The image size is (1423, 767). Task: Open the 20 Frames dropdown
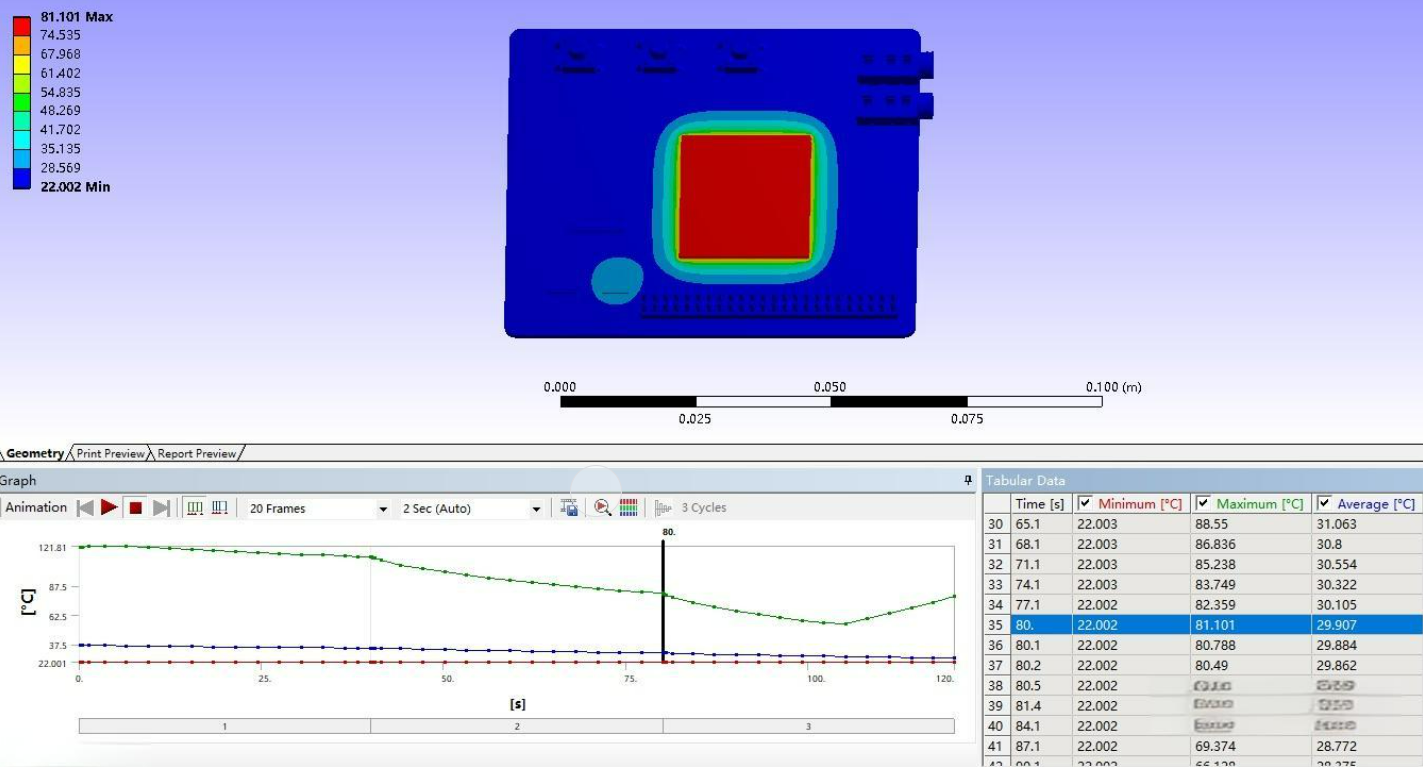point(383,509)
